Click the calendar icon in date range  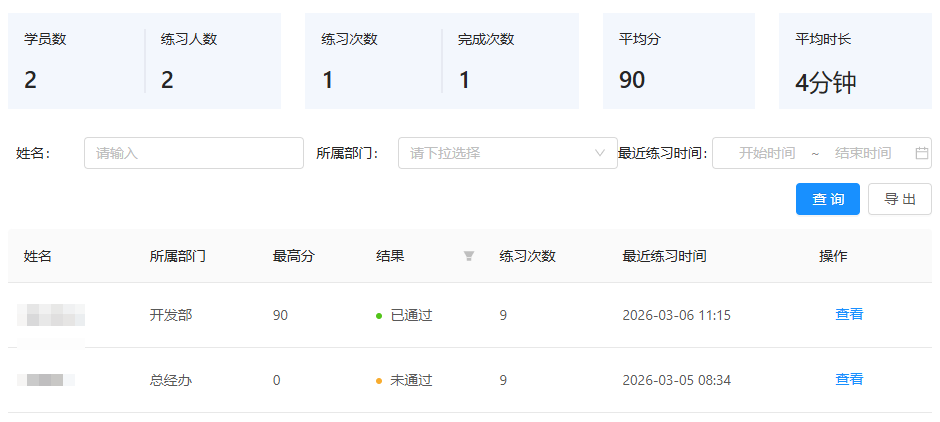pos(921,153)
